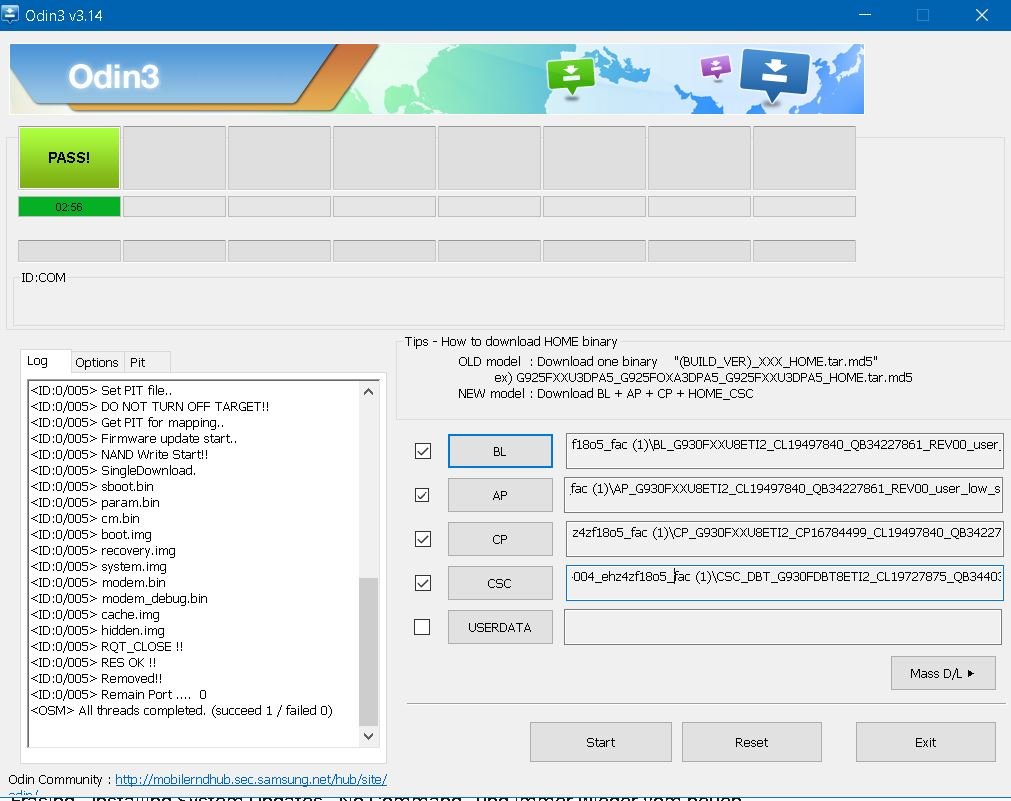Click the green download icon in banner

pos(570,74)
